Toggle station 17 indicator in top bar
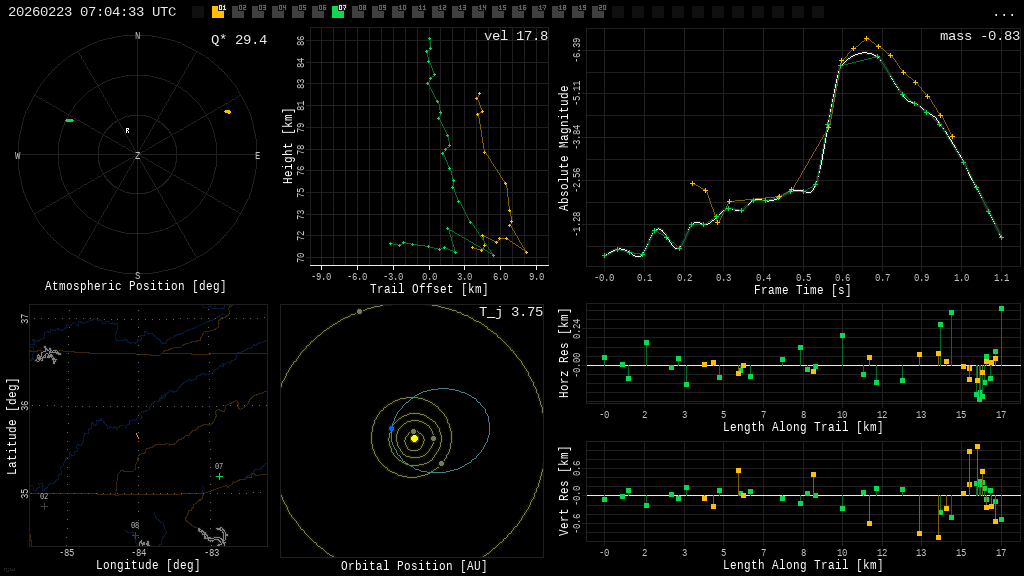This screenshot has height=576, width=1024. pos(538,12)
